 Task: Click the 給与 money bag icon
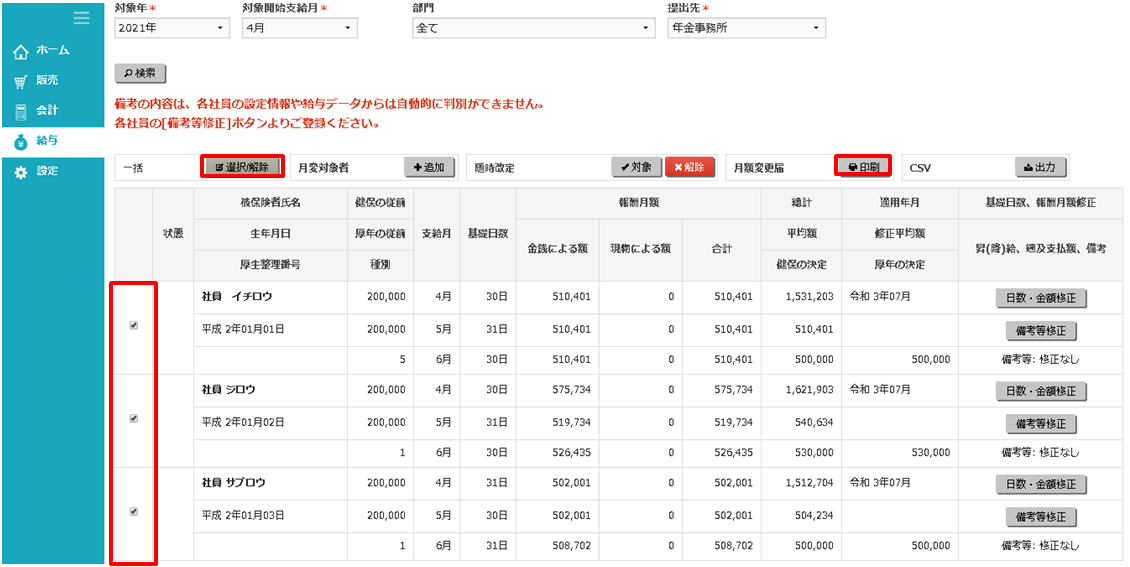21,142
